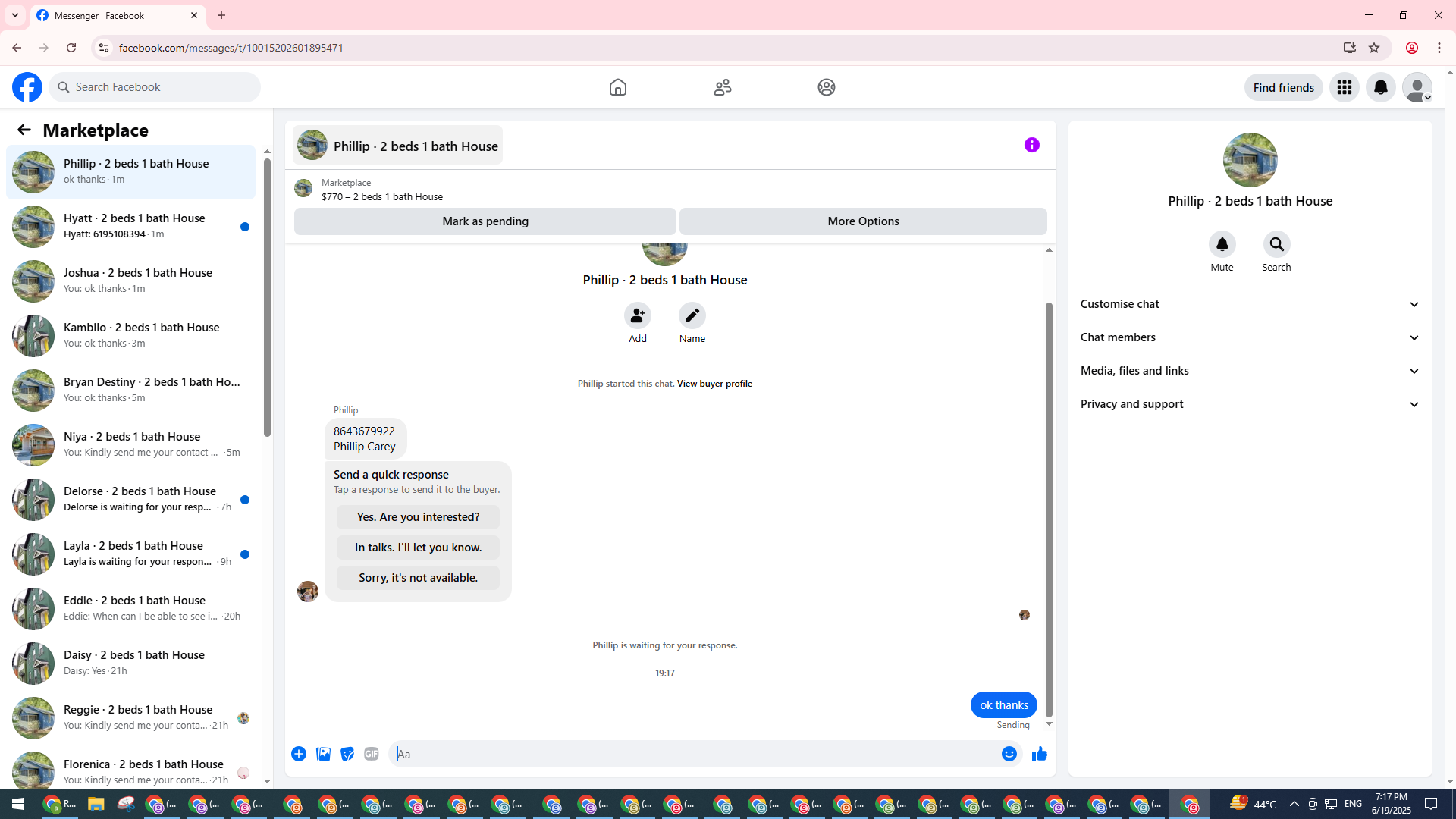Open the emoji picker
The image size is (1456, 819).
[x=1009, y=754]
